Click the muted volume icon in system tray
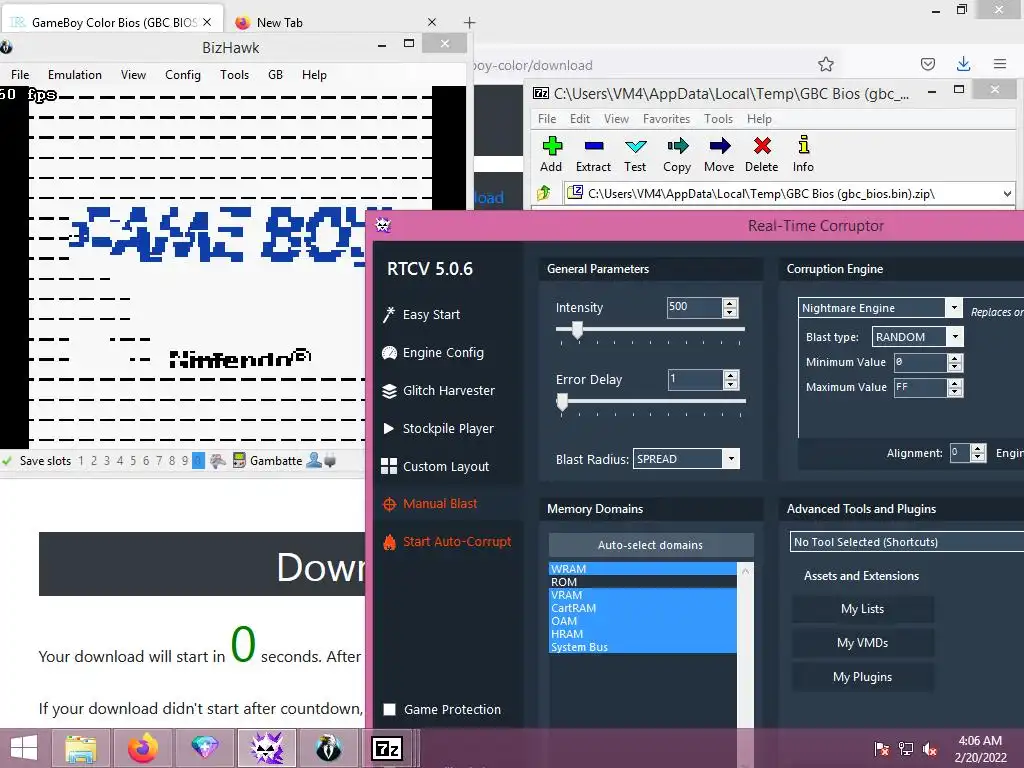This screenshot has width=1024, height=768. point(930,749)
